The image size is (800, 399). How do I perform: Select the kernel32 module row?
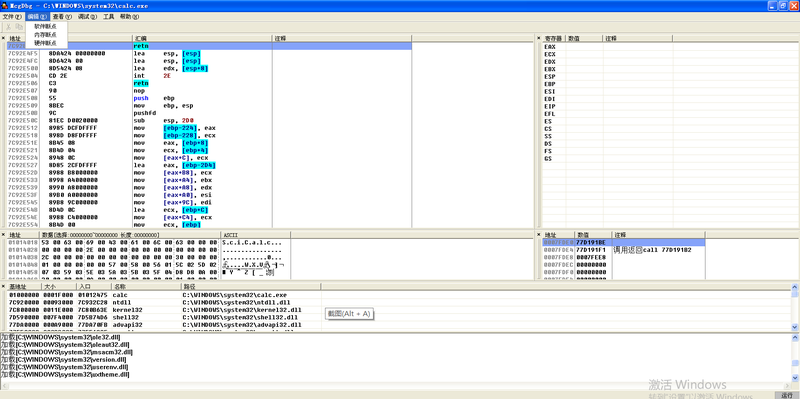[164, 310]
